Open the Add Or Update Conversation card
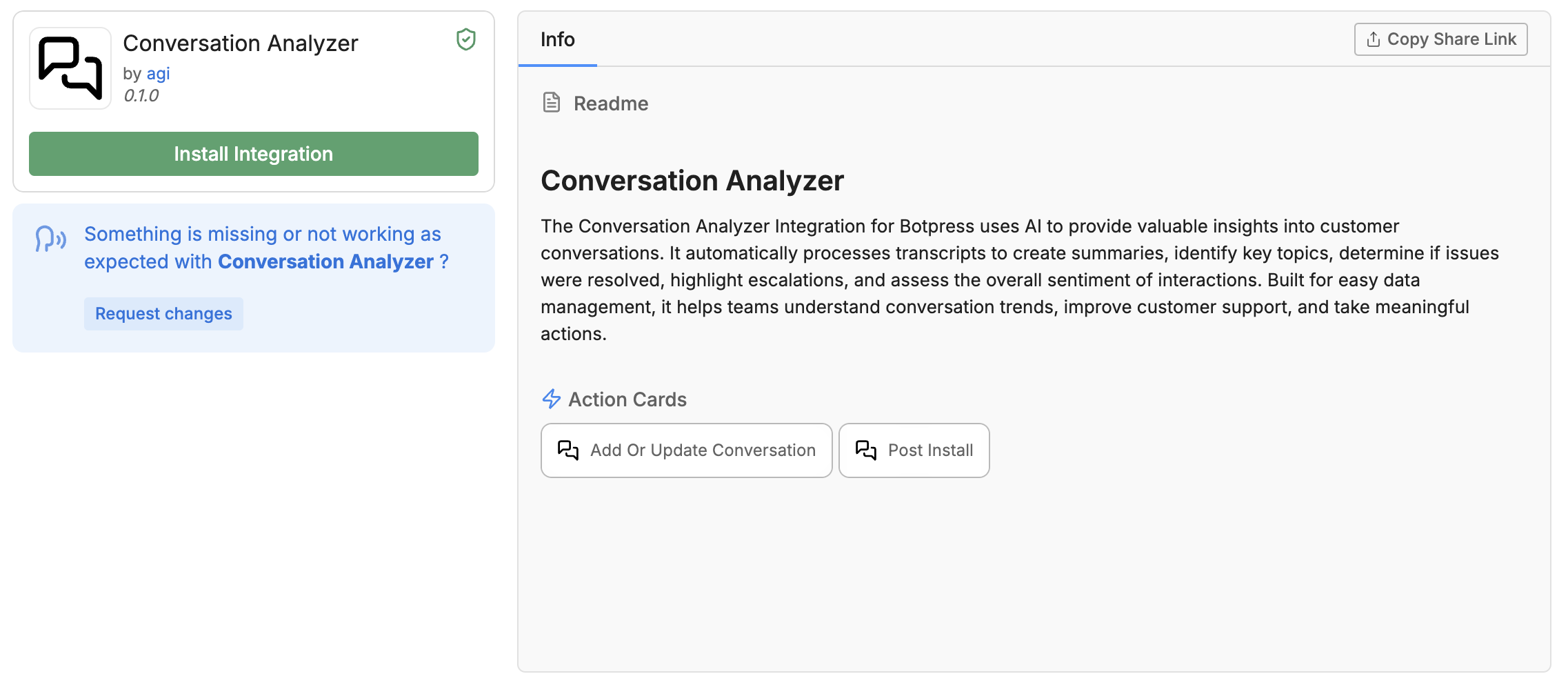1568x694 pixels. pyautogui.click(x=686, y=450)
